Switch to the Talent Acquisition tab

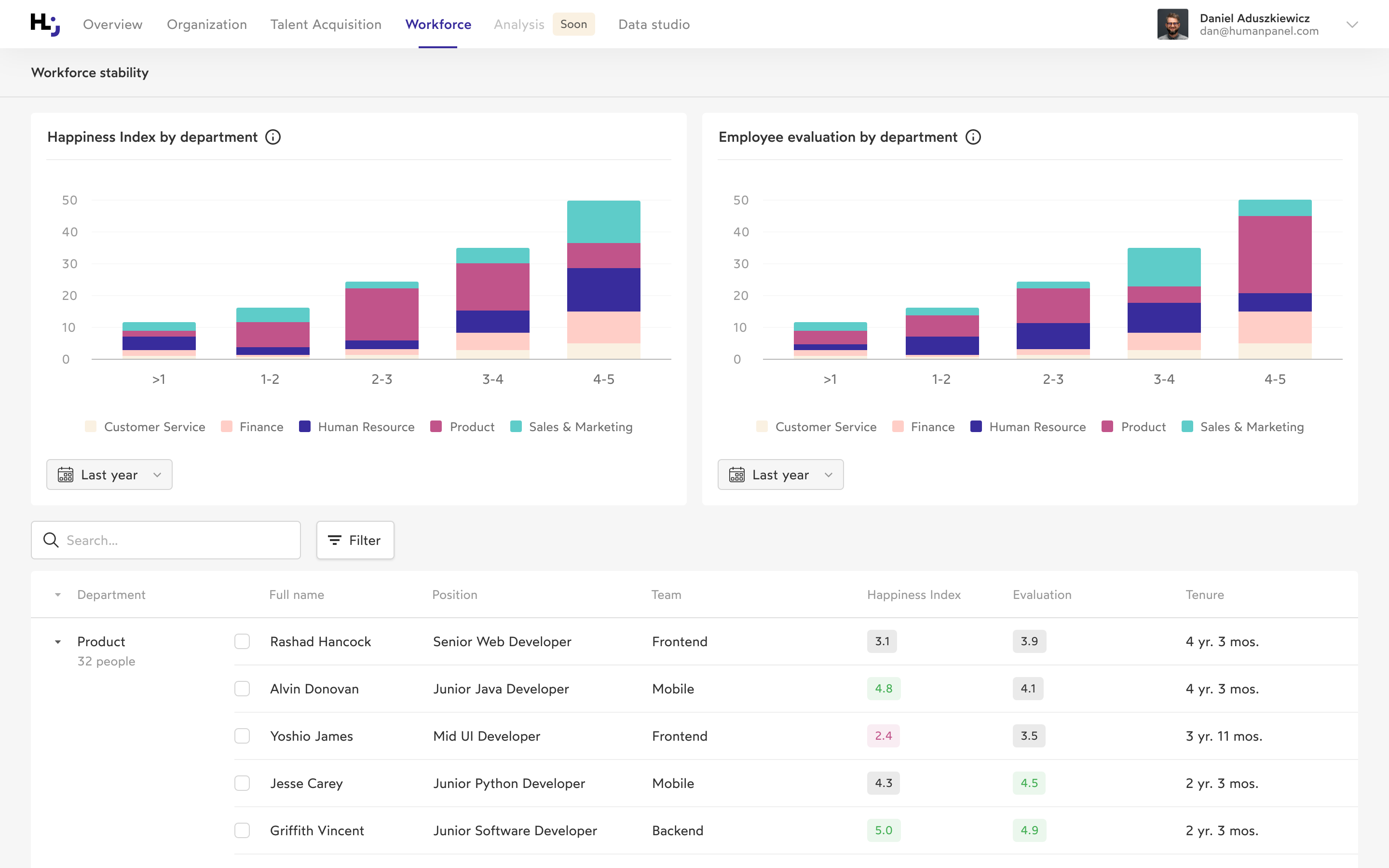(326, 24)
